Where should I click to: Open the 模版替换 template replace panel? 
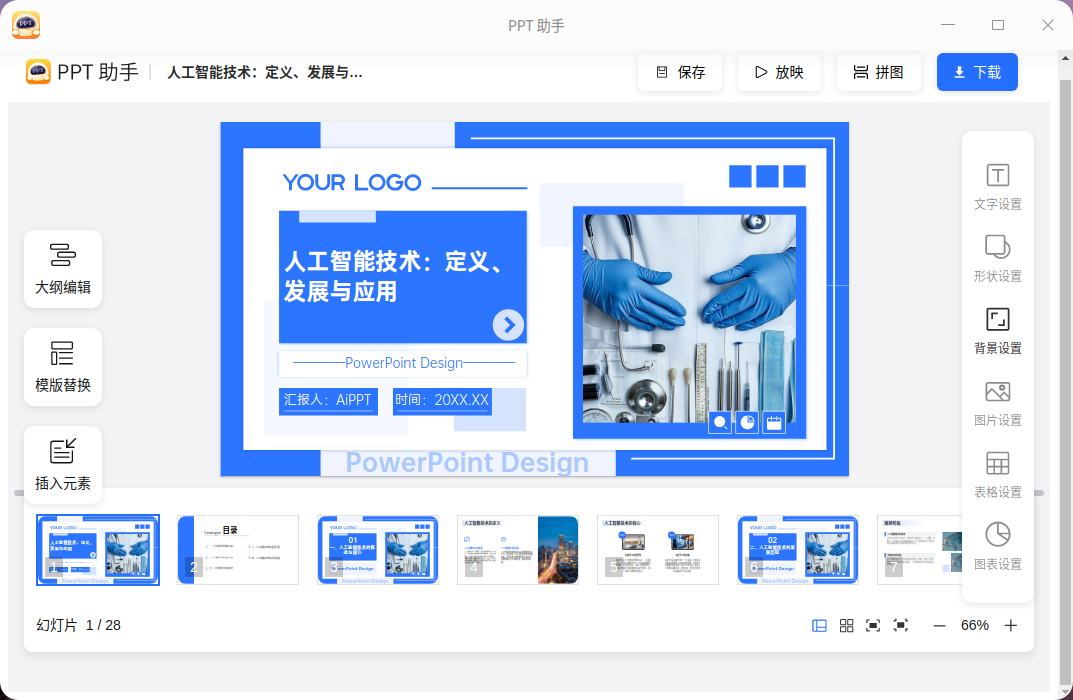click(63, 367)
